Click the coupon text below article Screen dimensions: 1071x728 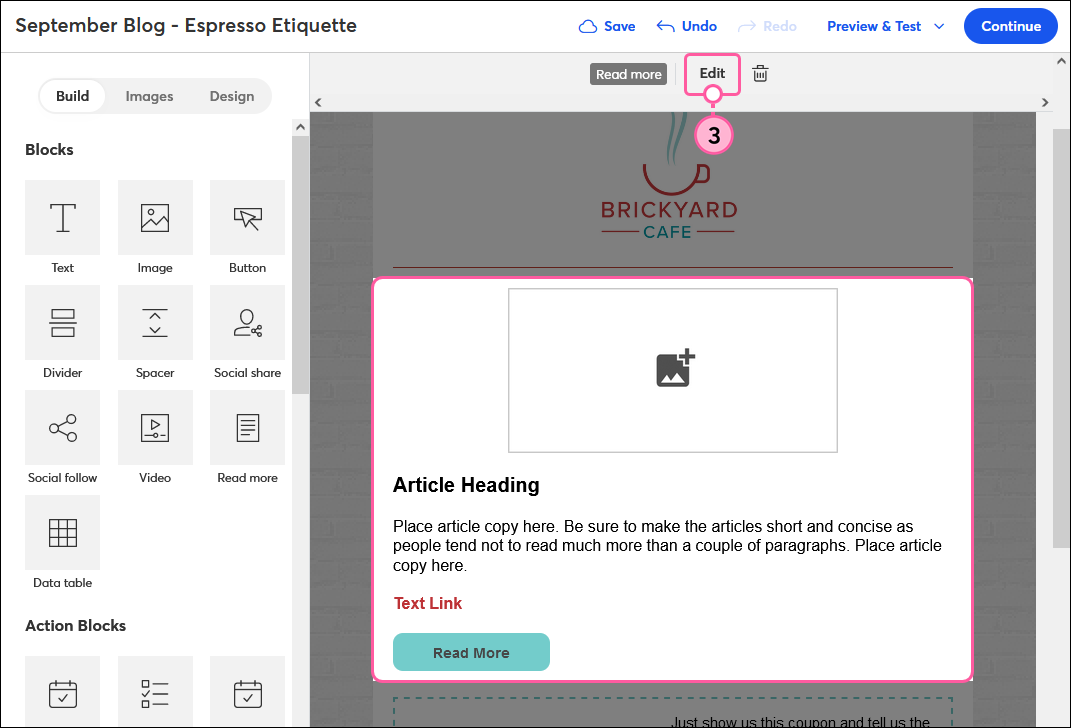(801, 721)
